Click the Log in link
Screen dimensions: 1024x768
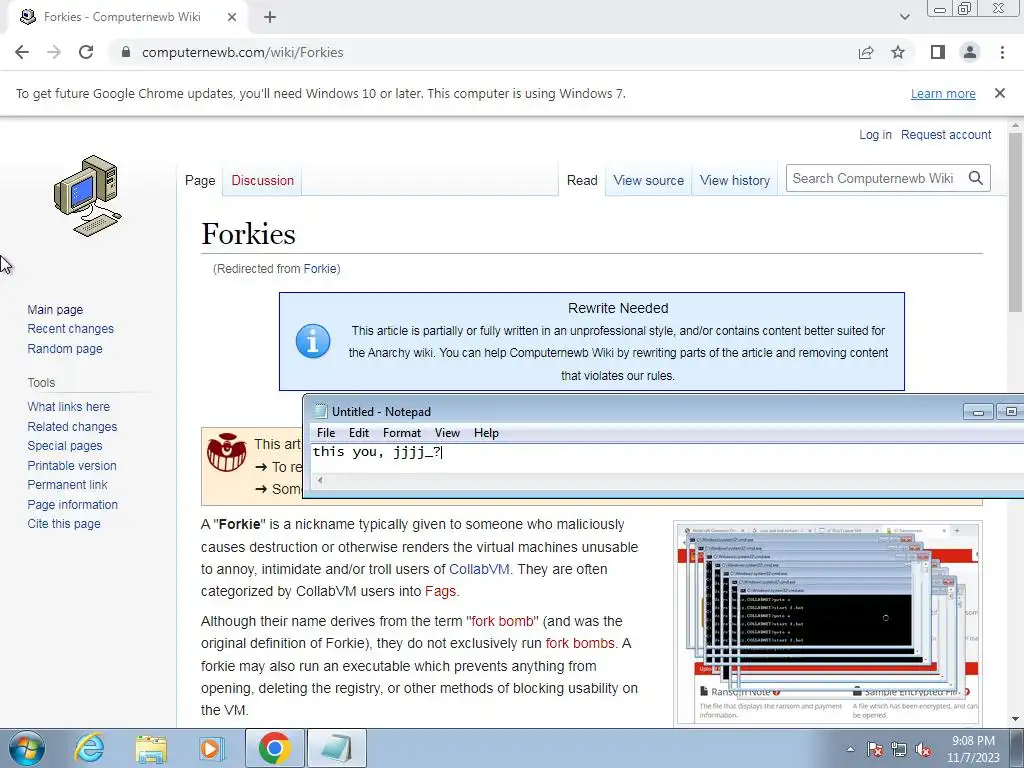[875, 135]
